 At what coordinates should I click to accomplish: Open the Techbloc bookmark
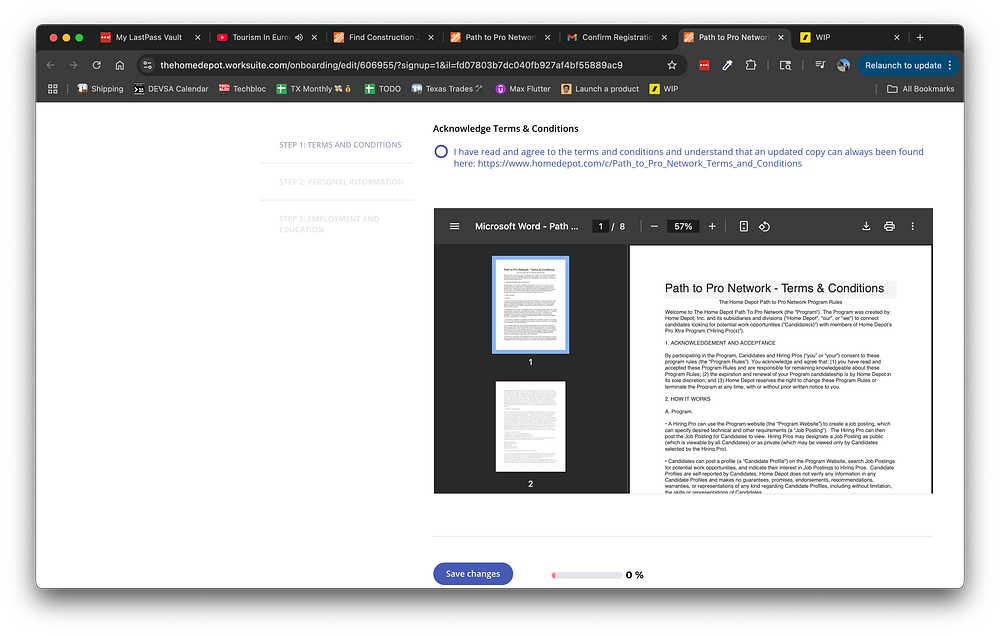(242, 89)
